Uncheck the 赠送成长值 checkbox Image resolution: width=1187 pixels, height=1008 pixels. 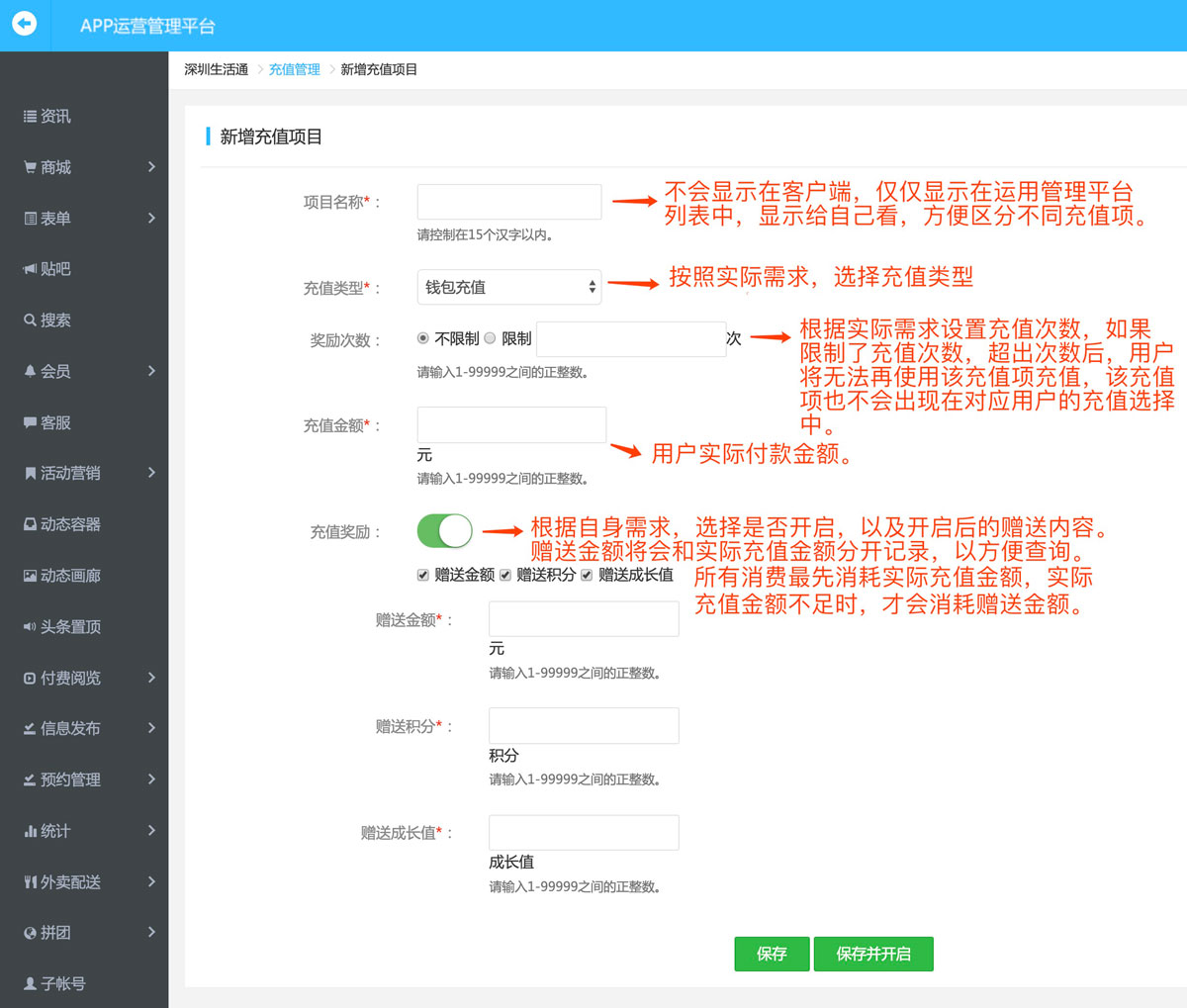tap(587, 575)
